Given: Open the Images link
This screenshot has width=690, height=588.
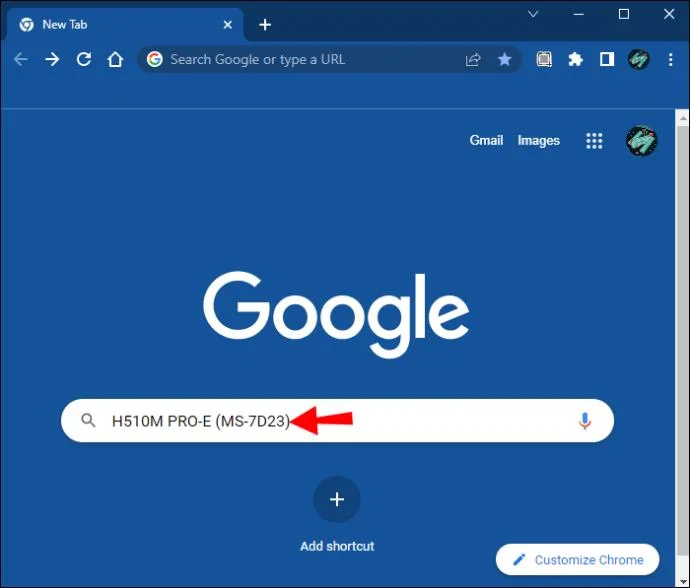Looking at the screenshot, I should point(538,140).
